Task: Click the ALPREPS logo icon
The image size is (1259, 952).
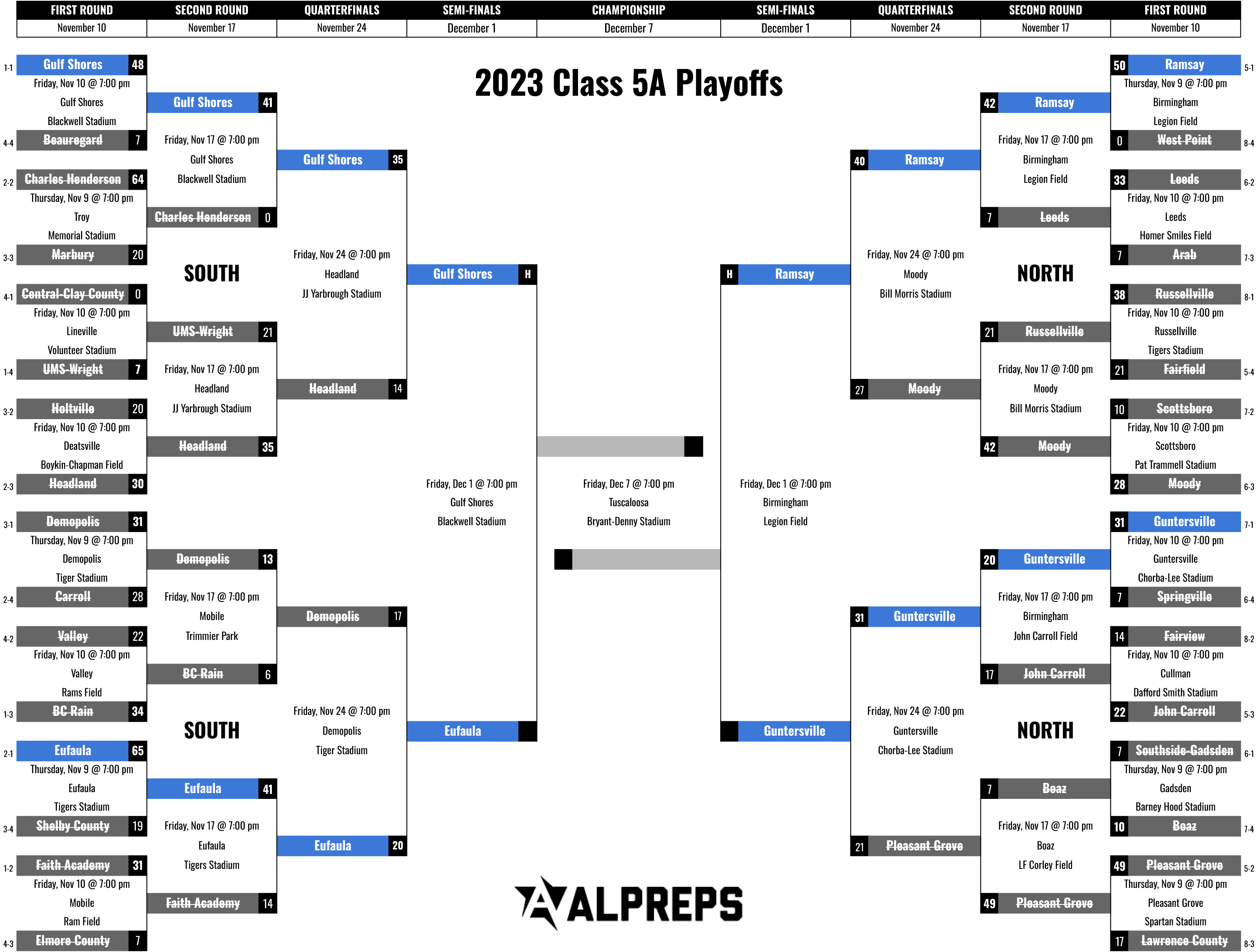Action: click(541, 903)
